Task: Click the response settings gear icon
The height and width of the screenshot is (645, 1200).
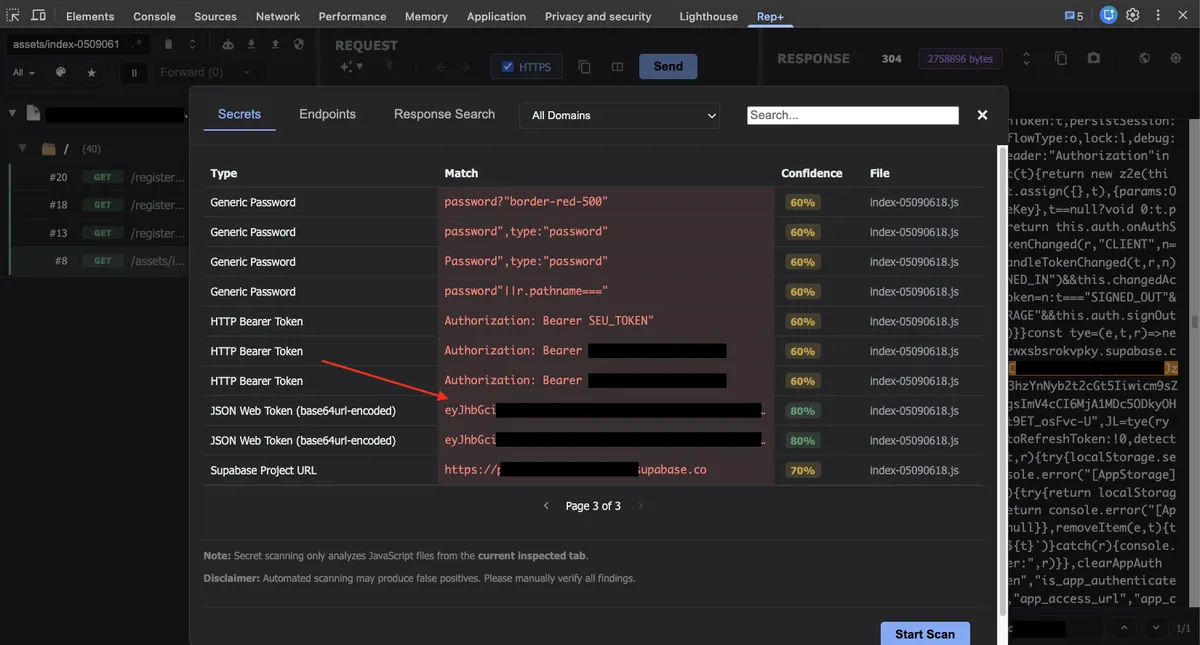Action: click(1175, 58)
